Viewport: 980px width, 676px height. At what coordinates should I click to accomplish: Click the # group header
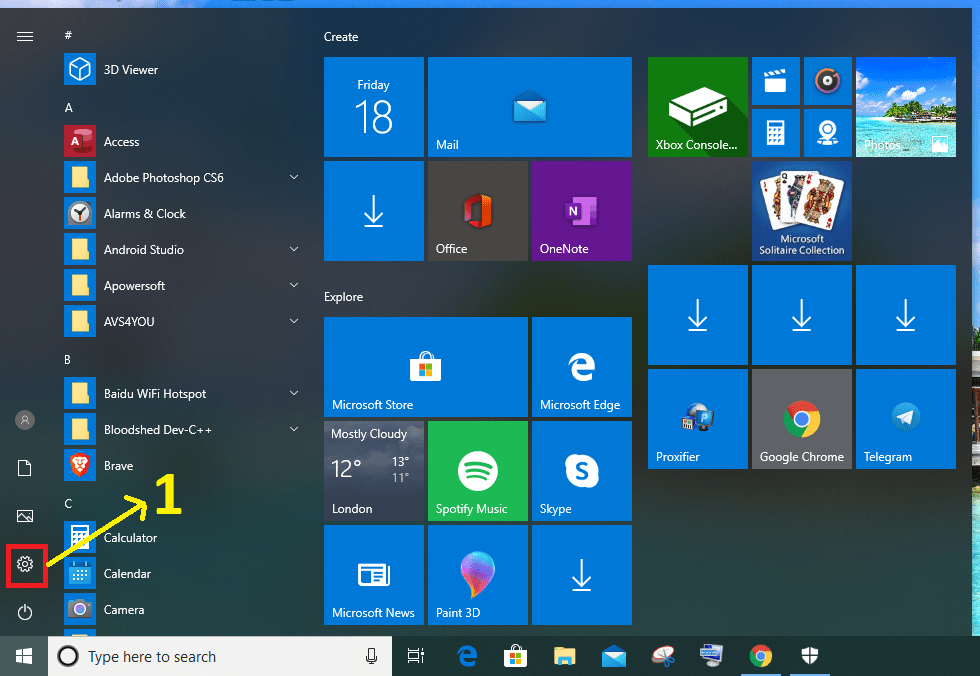coord(68,35)
